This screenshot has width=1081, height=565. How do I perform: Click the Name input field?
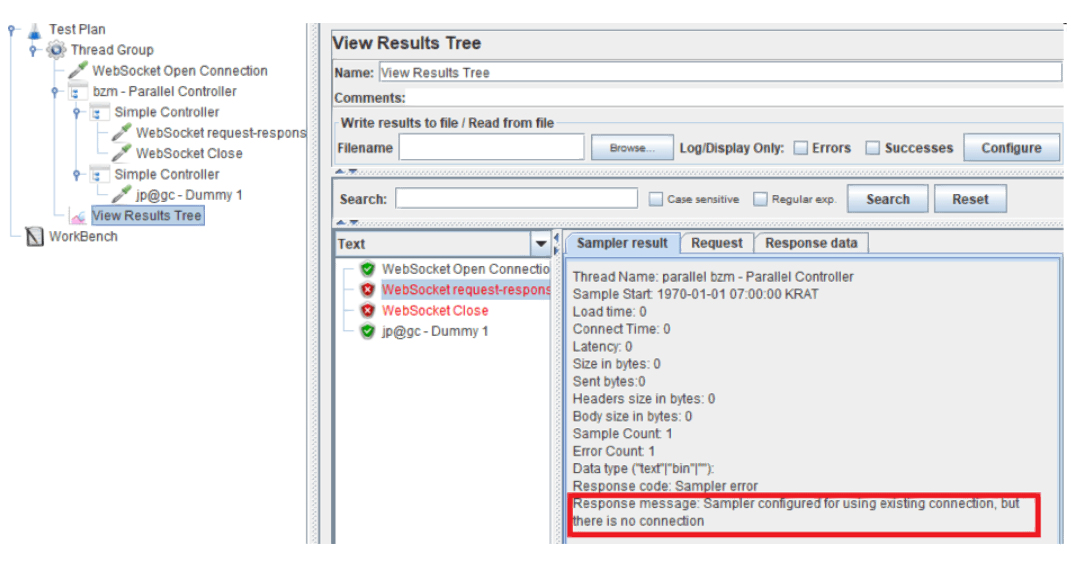(720, 72)
